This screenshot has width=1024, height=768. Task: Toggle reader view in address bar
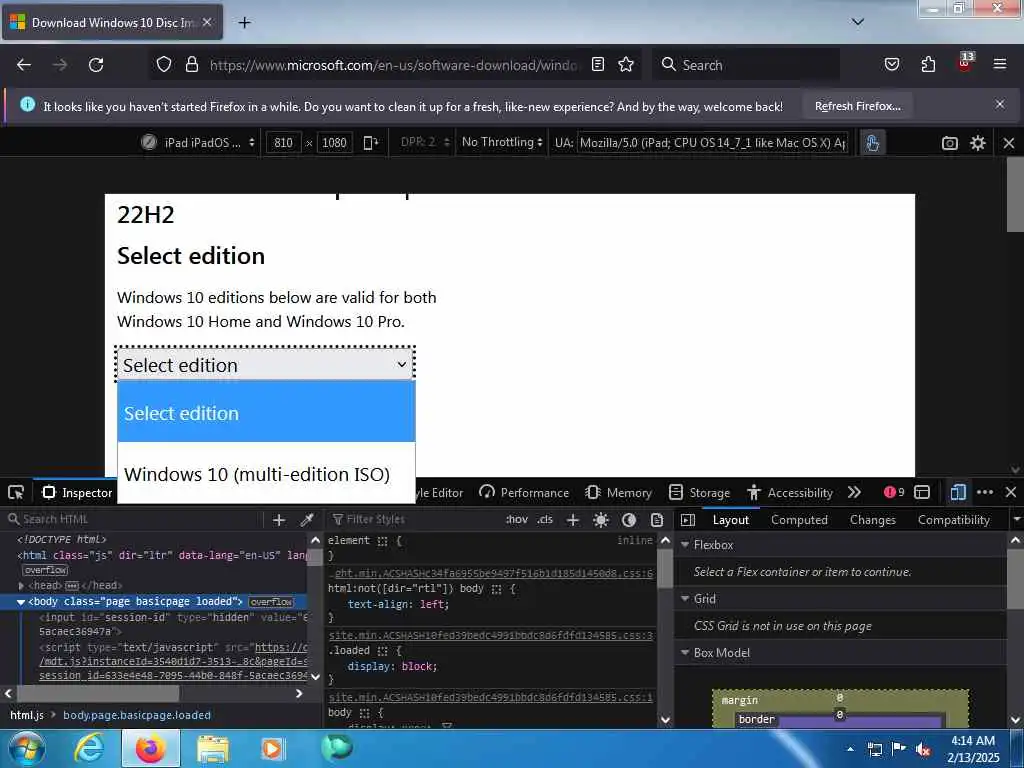click(x=598, y=65)
